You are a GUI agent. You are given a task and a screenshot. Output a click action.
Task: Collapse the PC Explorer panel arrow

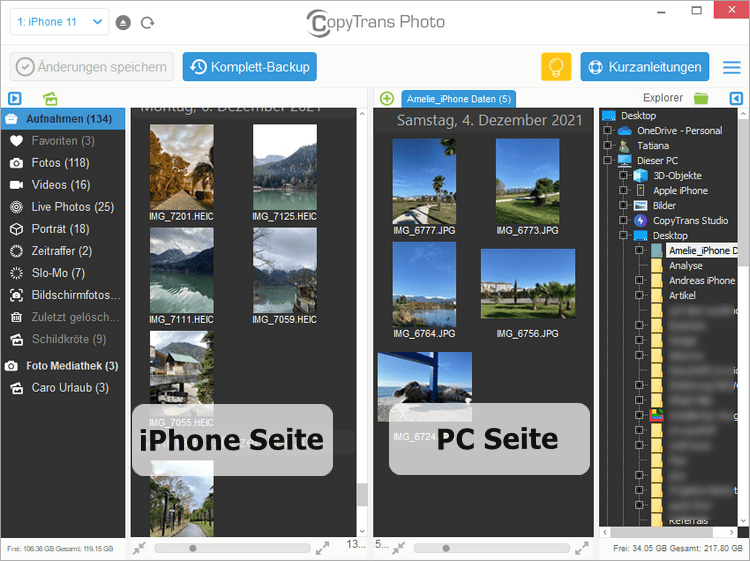[736, 99]
